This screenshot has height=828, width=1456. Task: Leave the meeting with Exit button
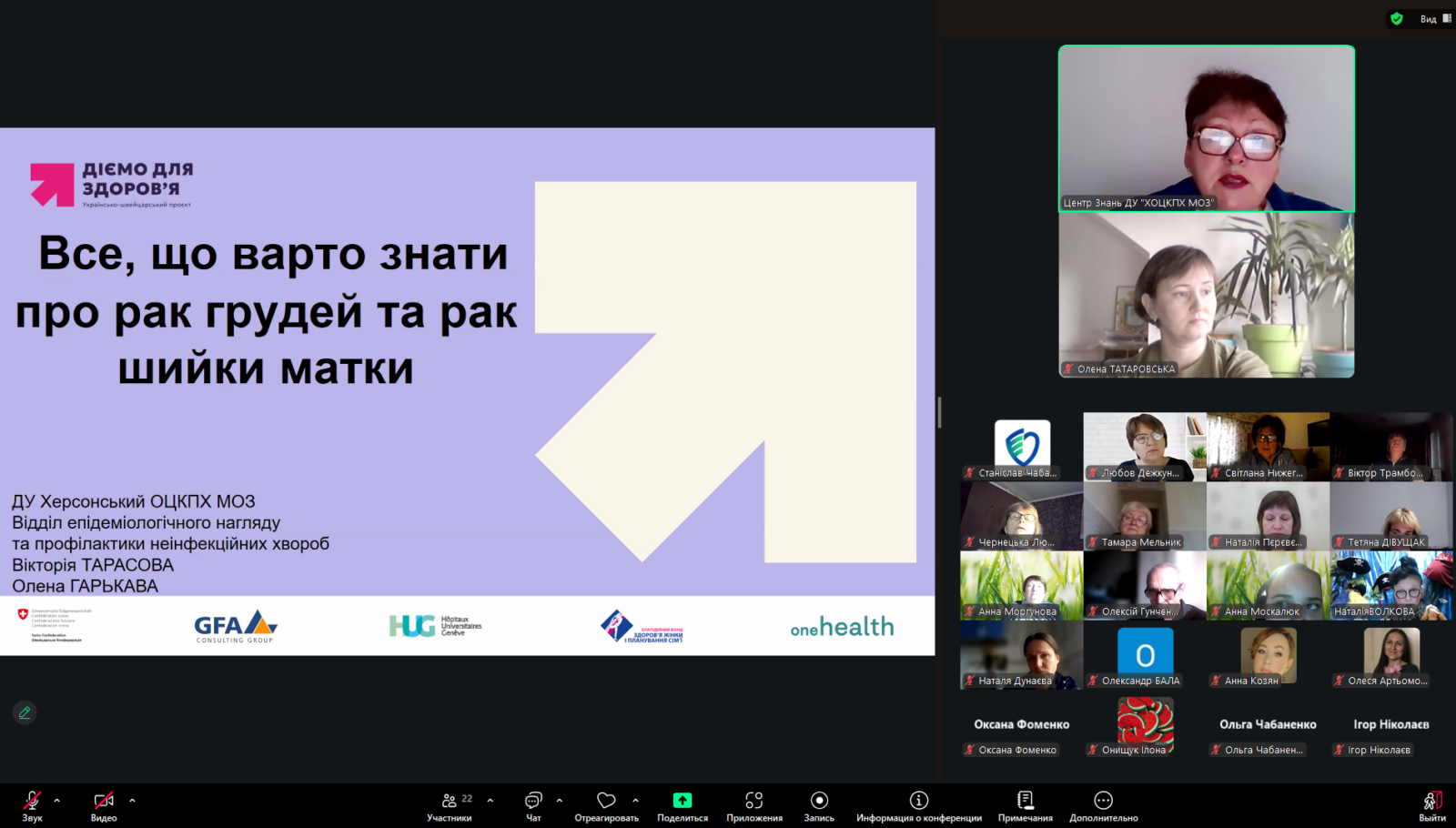[1431, 801]
